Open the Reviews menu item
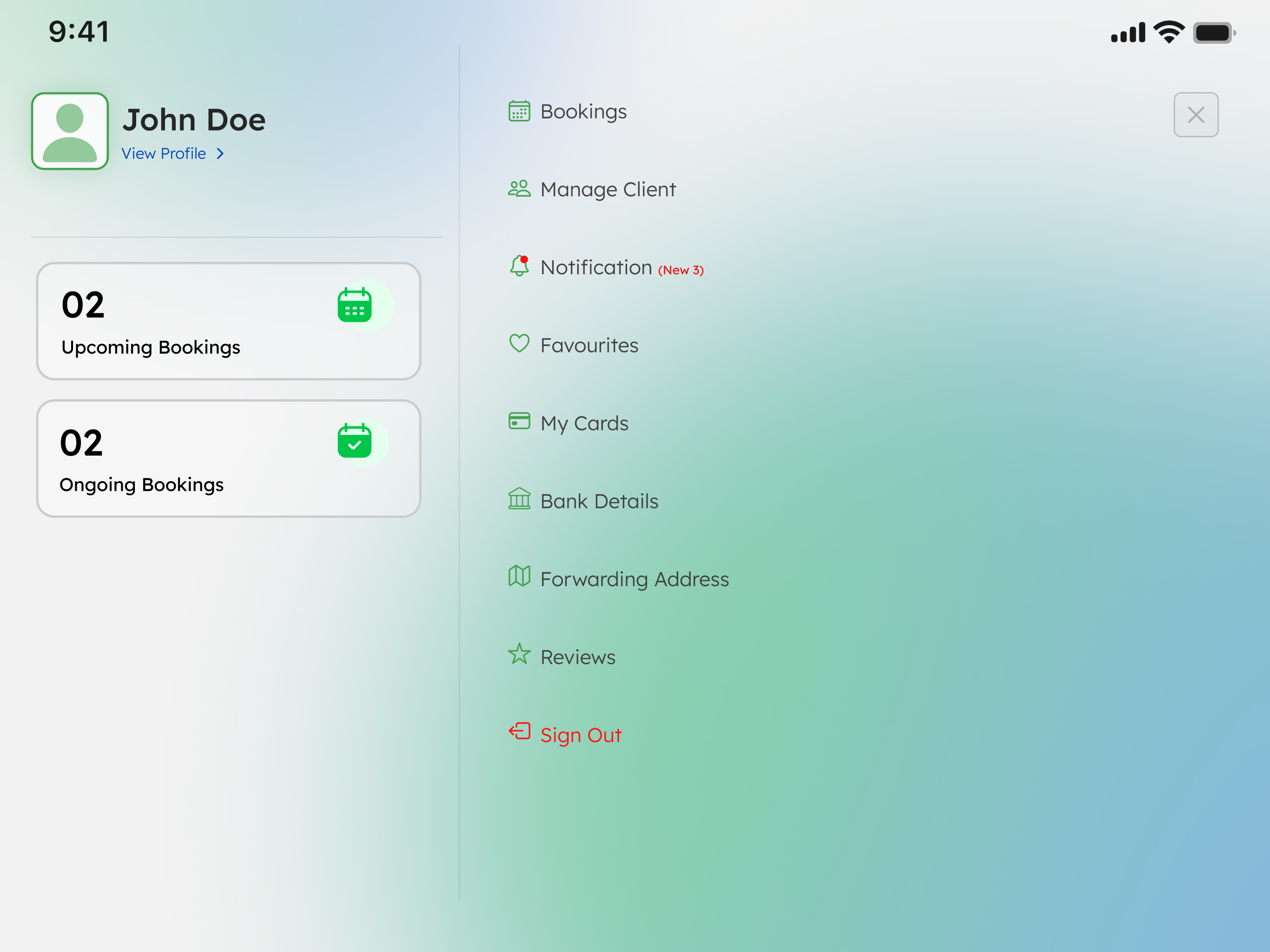Screen dimensions: 1270x952 pos(577,657)
